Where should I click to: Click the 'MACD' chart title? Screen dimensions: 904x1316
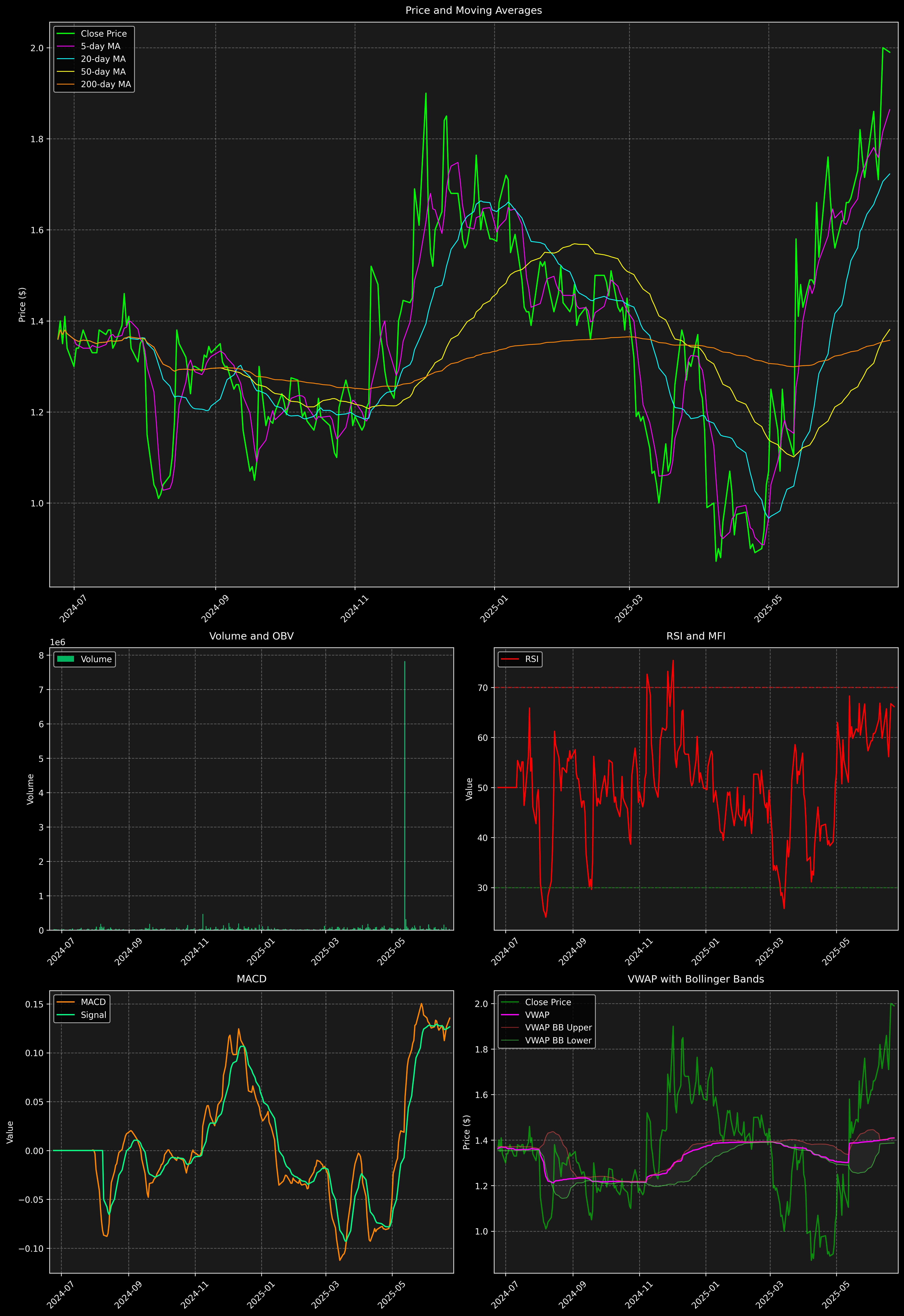click(252, 979)
